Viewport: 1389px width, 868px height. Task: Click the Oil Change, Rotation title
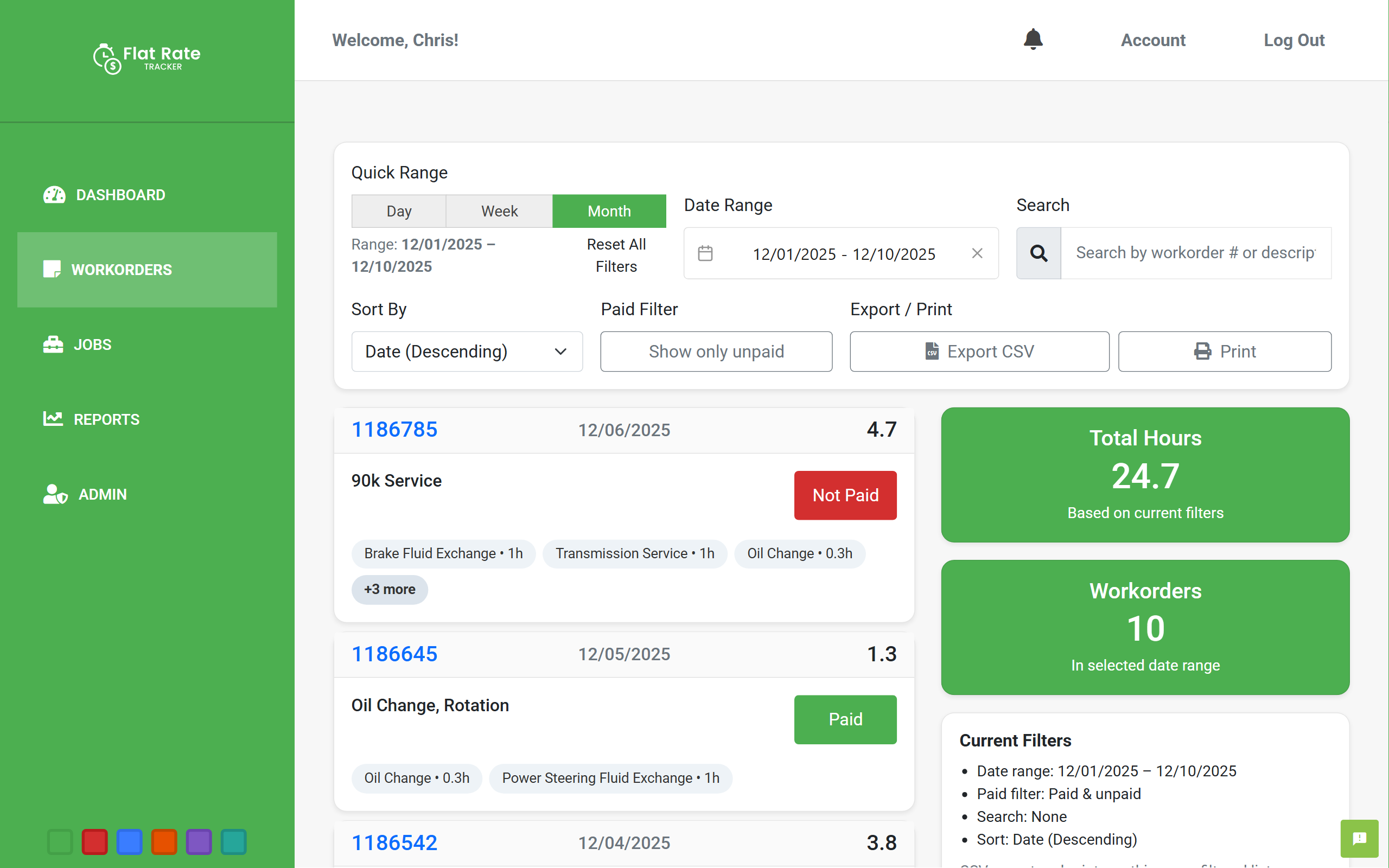pyautogui.click(x=430, y=705)
